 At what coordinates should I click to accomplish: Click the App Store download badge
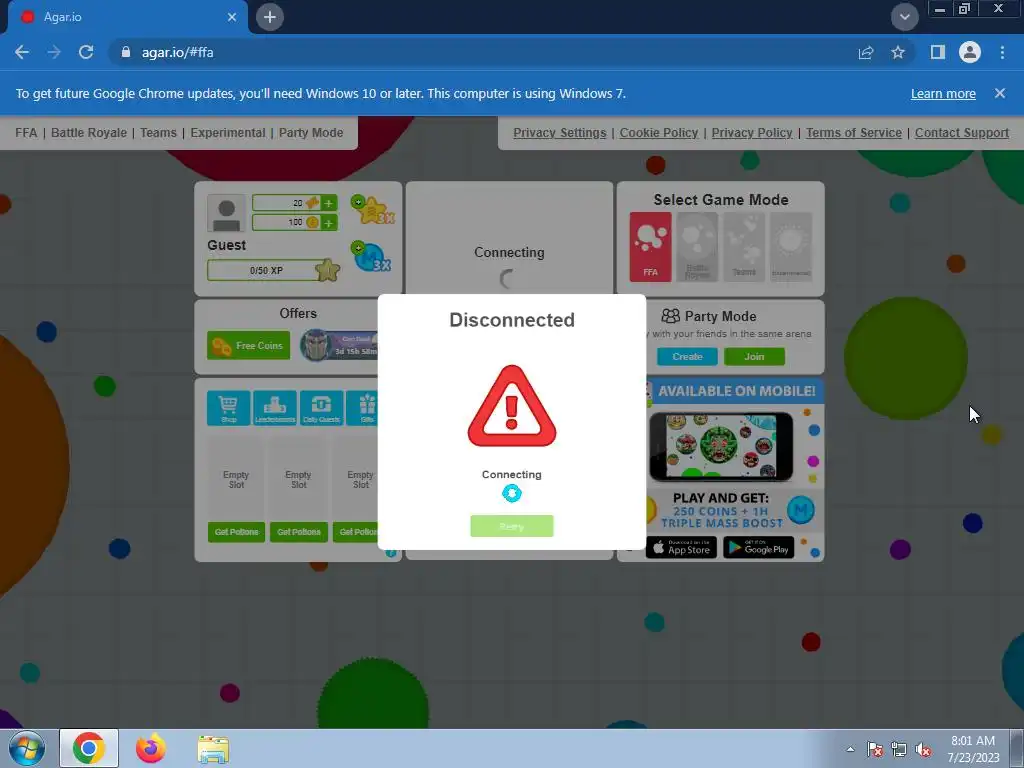[x=681, y=547]
